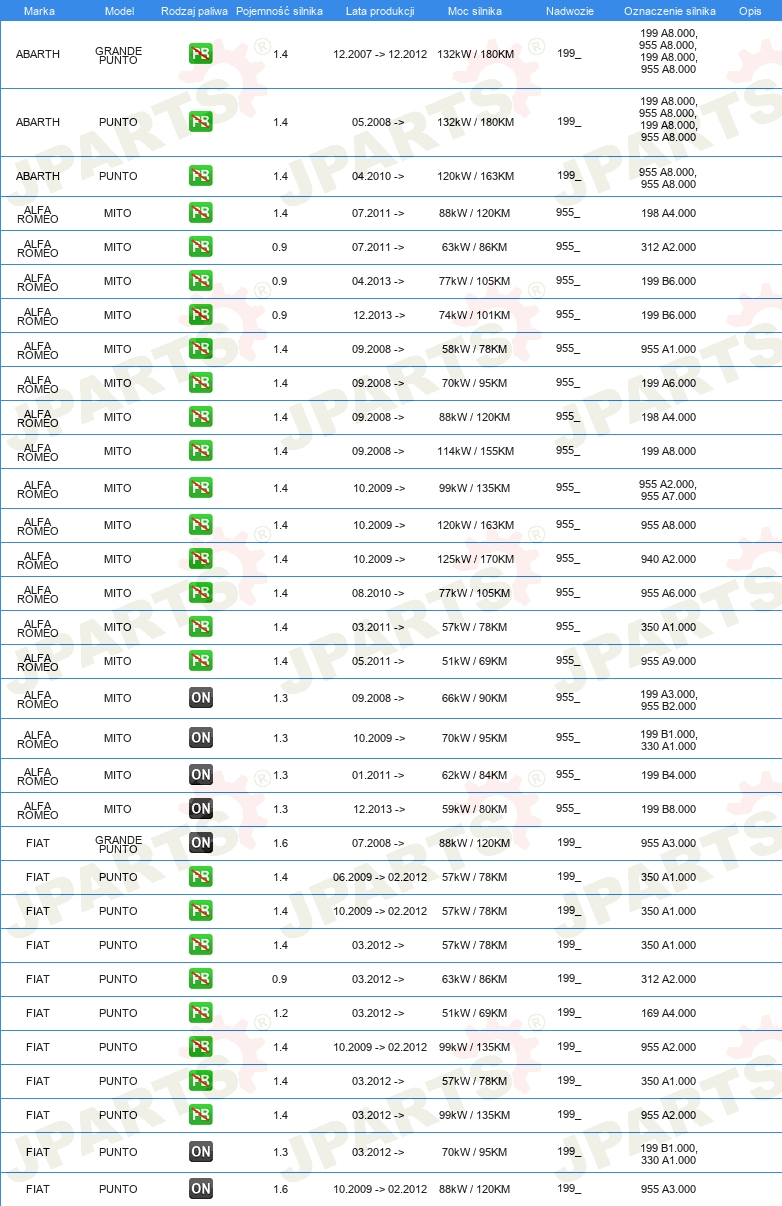The image size is (782, 1206).
Task: Click petrol icon in Mito 125kW / 170KM row
Action: [x=201, y=559]
